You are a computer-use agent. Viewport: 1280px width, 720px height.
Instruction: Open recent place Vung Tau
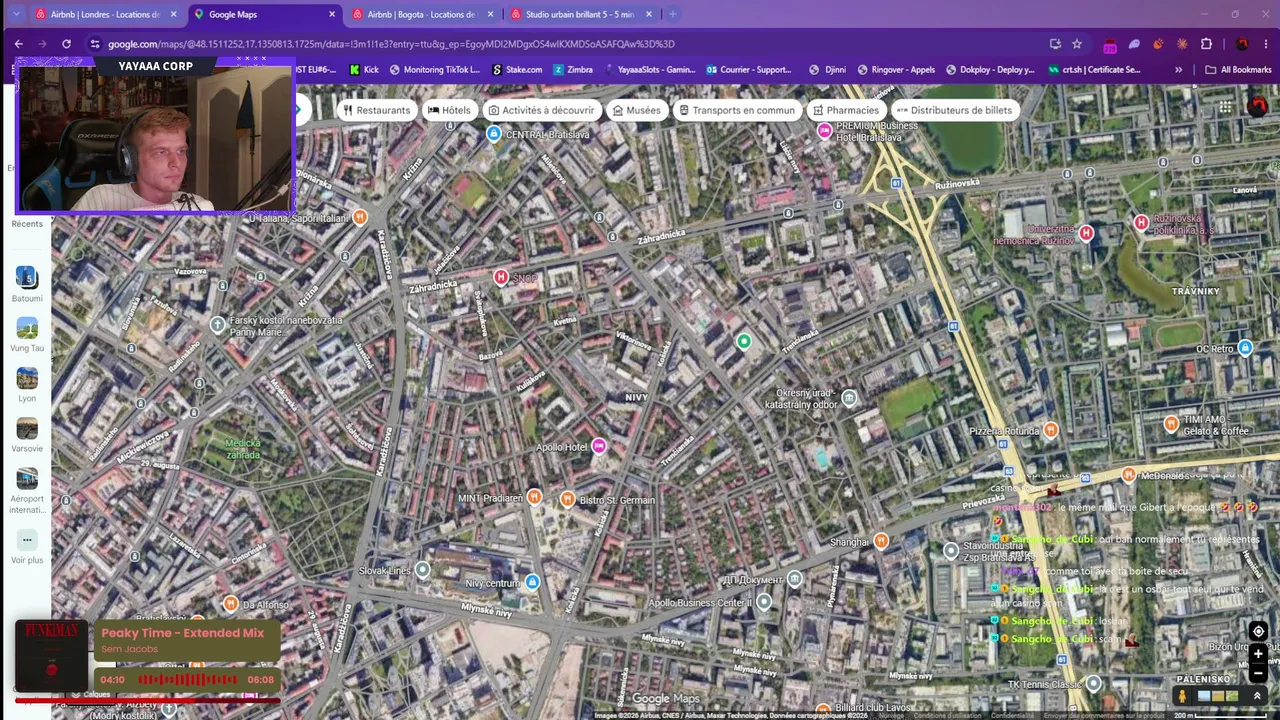point(27,334)
